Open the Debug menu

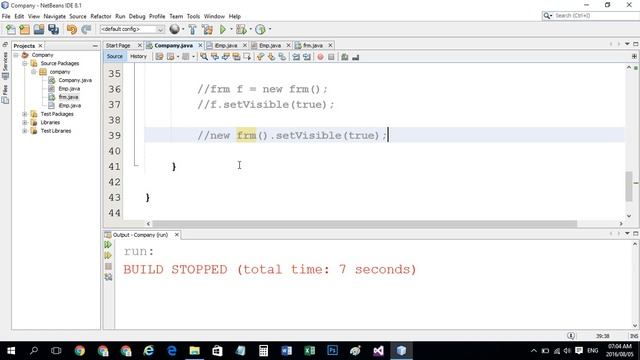[137, 16]
